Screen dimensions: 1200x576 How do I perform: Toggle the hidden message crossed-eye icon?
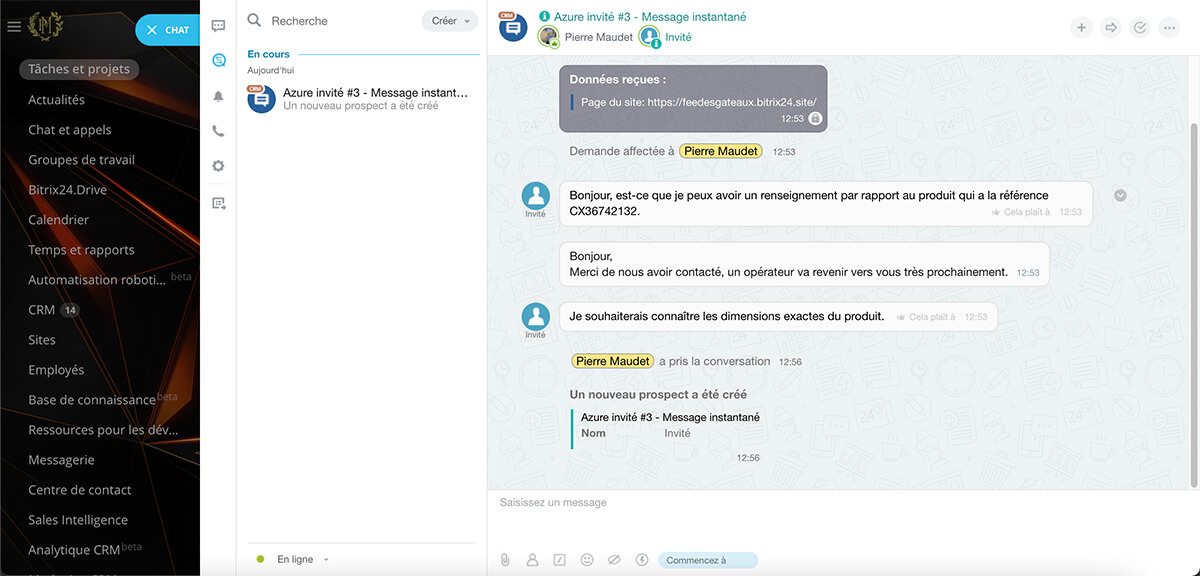[614, 560]
